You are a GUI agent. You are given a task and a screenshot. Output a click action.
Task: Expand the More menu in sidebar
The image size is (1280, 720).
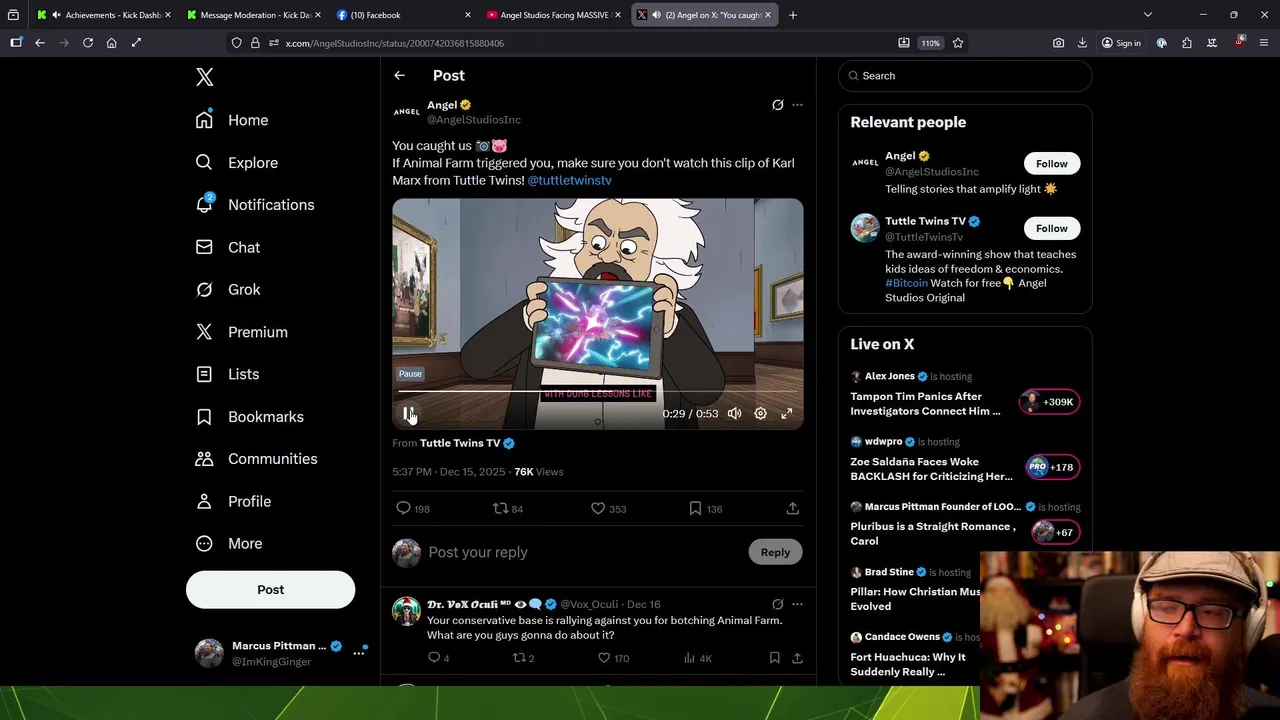229,544
